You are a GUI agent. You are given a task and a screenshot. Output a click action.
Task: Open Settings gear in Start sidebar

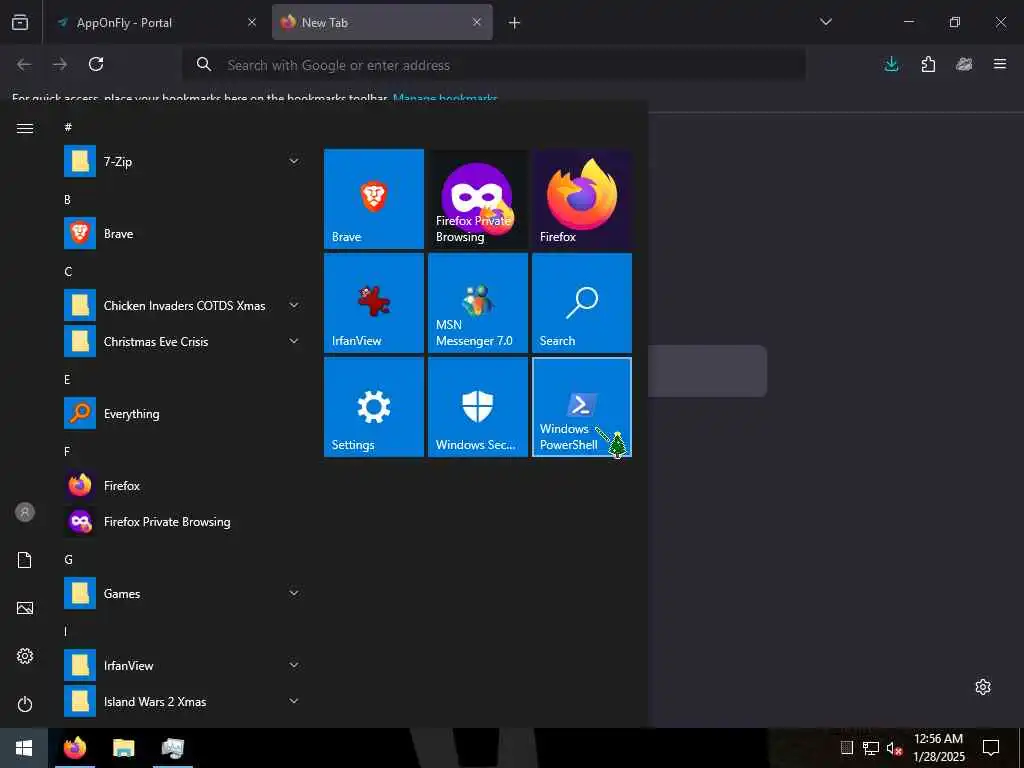(x=25, y=656)
